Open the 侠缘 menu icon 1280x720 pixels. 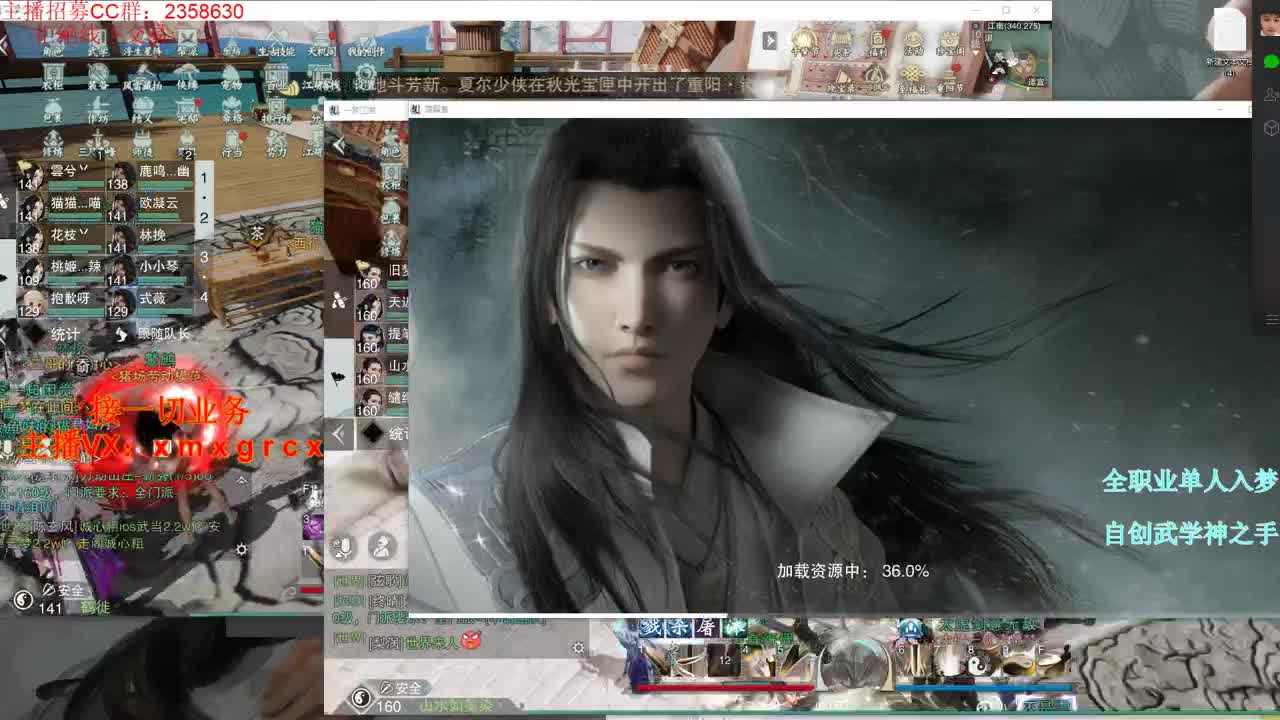click(x=187, y=77)
